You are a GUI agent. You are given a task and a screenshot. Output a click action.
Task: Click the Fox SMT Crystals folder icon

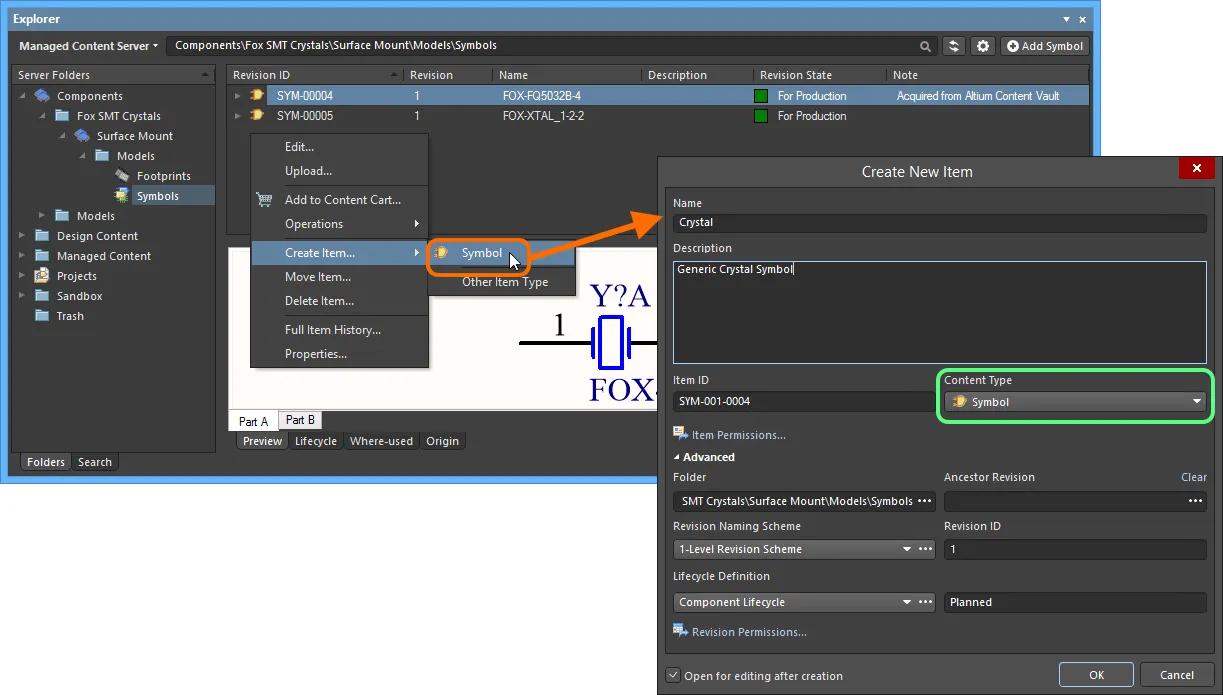pos(62,116)
